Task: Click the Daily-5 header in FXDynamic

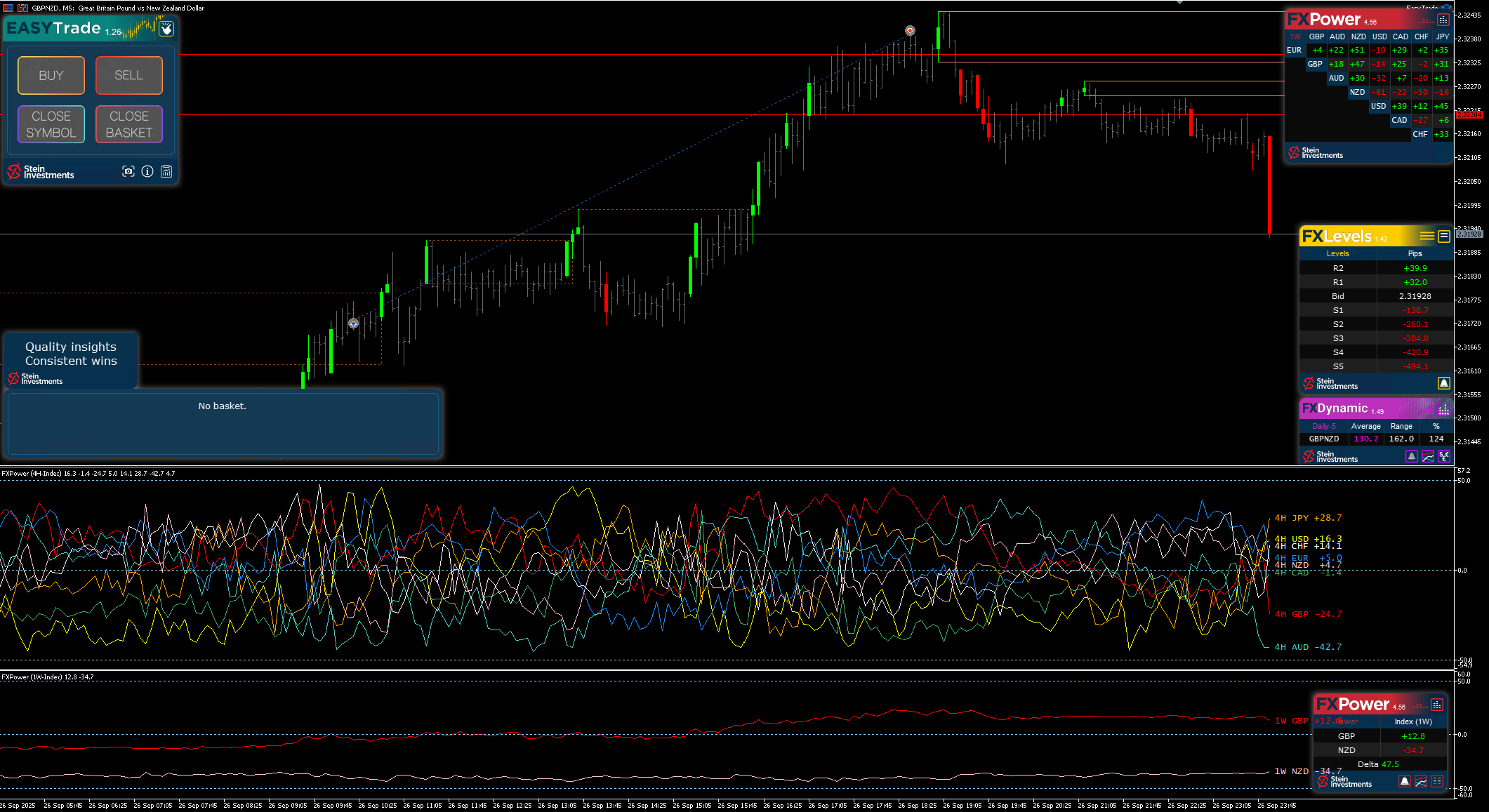Action: [1324, 426]
